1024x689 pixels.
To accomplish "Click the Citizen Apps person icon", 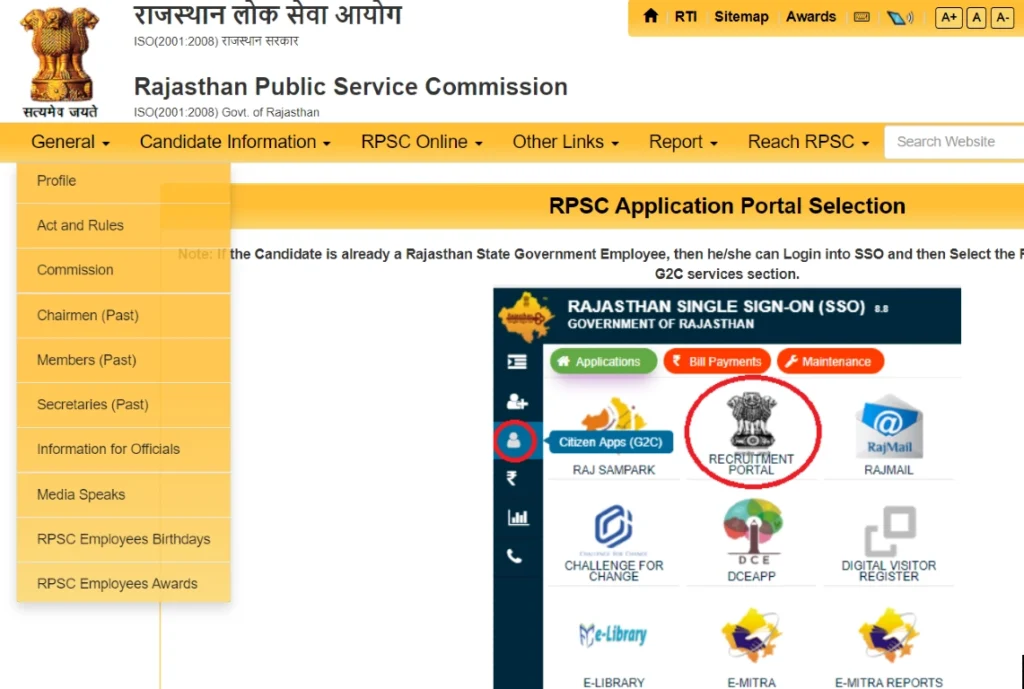I will (514, 440).
